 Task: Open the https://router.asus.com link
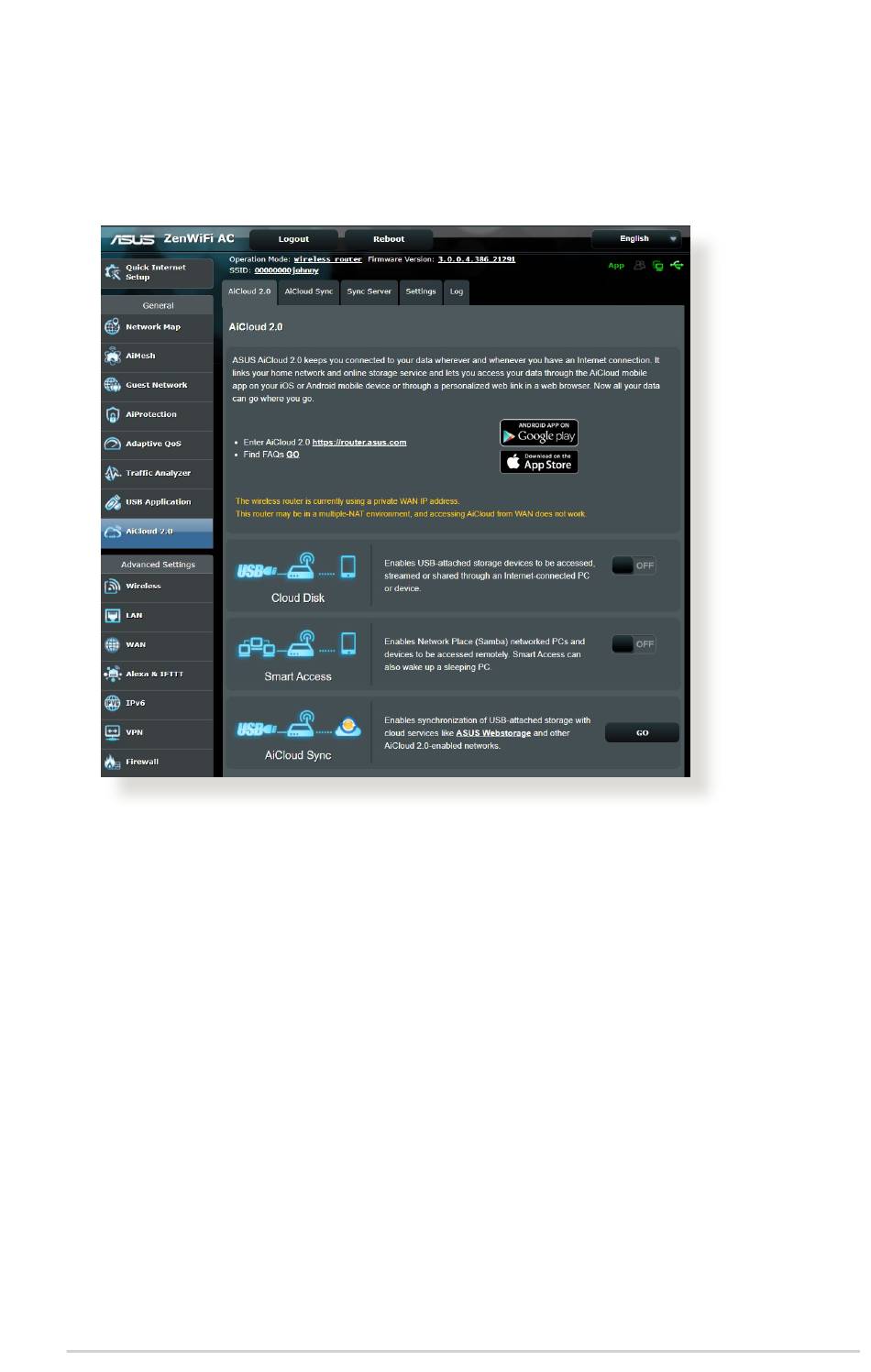359,442
